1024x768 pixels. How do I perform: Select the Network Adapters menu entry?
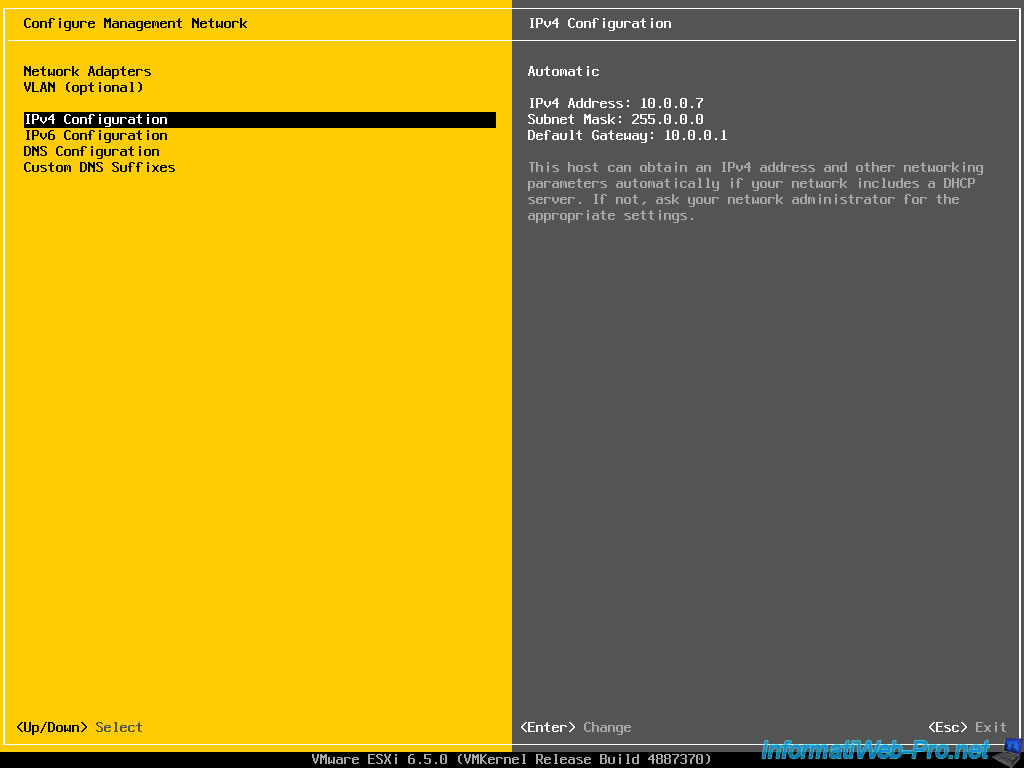(x=87, y=71)
